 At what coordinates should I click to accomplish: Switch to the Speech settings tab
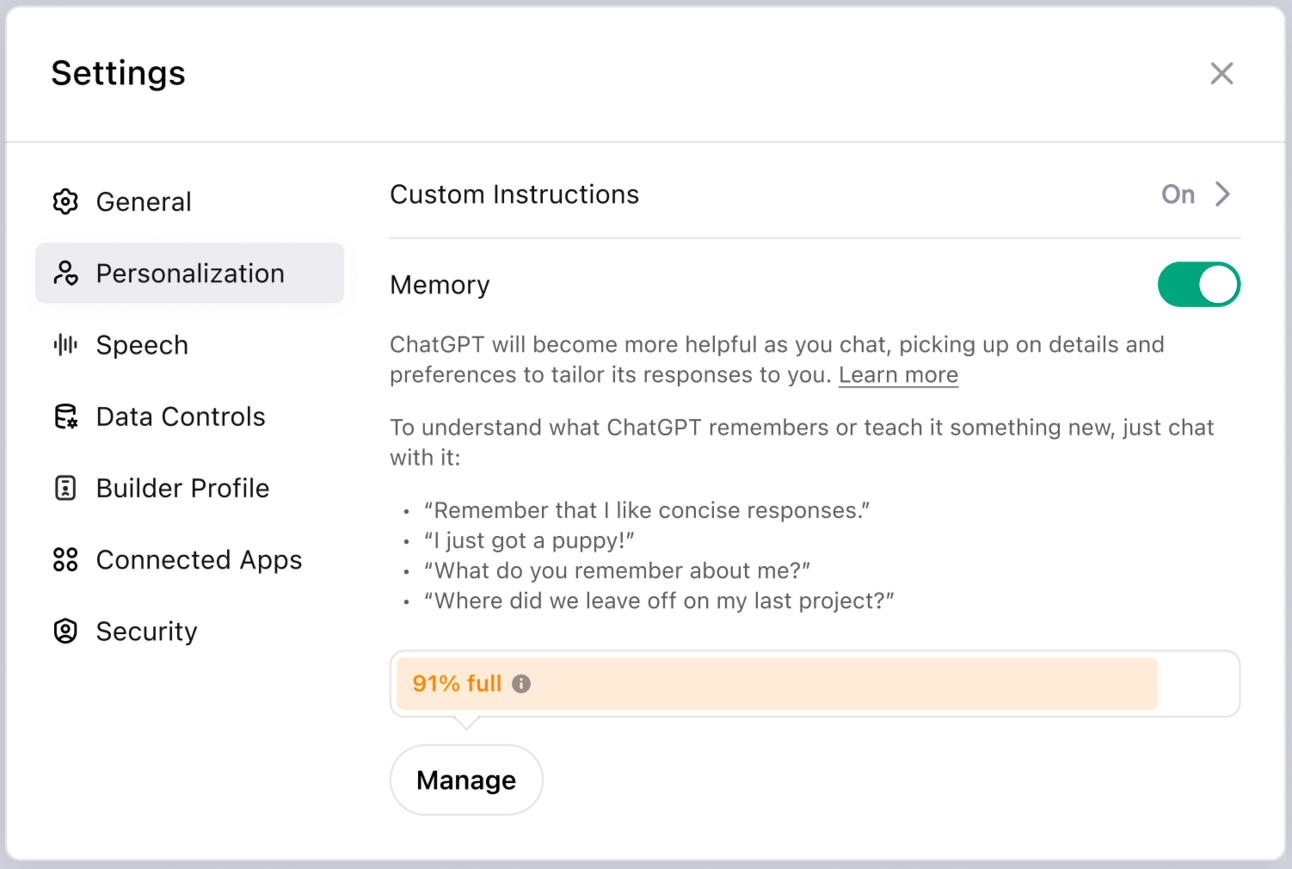pyautogui.click(x=141, y=344)
